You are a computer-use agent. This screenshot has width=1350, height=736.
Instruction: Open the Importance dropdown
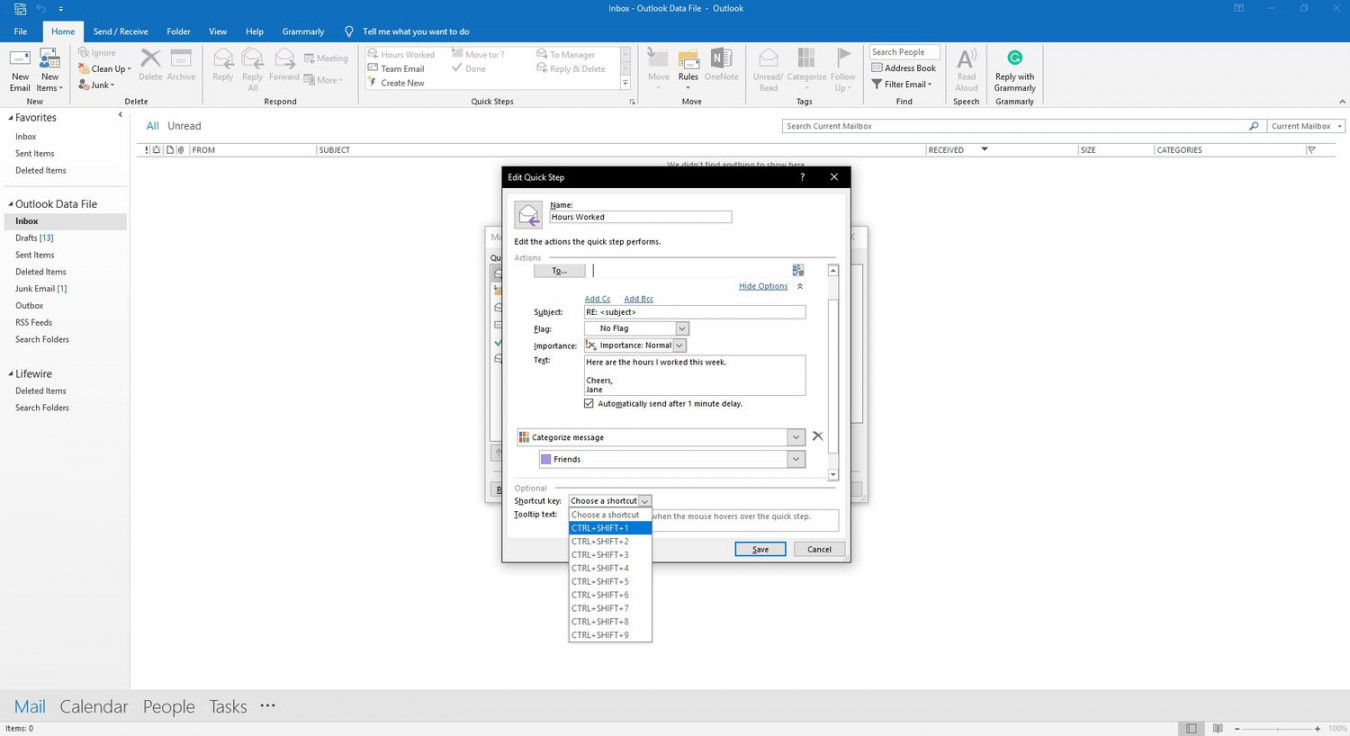[679, 345]
